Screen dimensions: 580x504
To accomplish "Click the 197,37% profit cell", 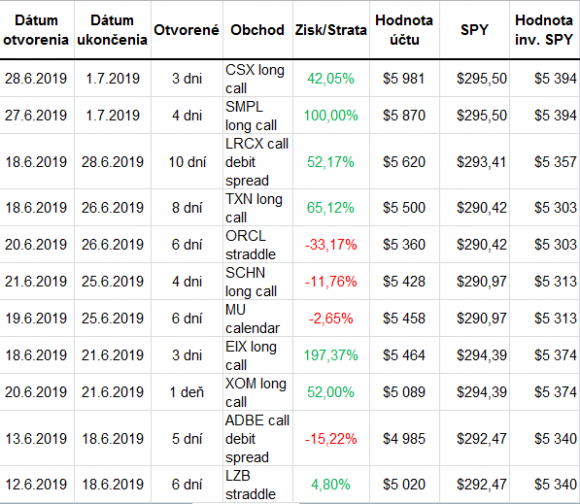I will click(x=331, y=355).
